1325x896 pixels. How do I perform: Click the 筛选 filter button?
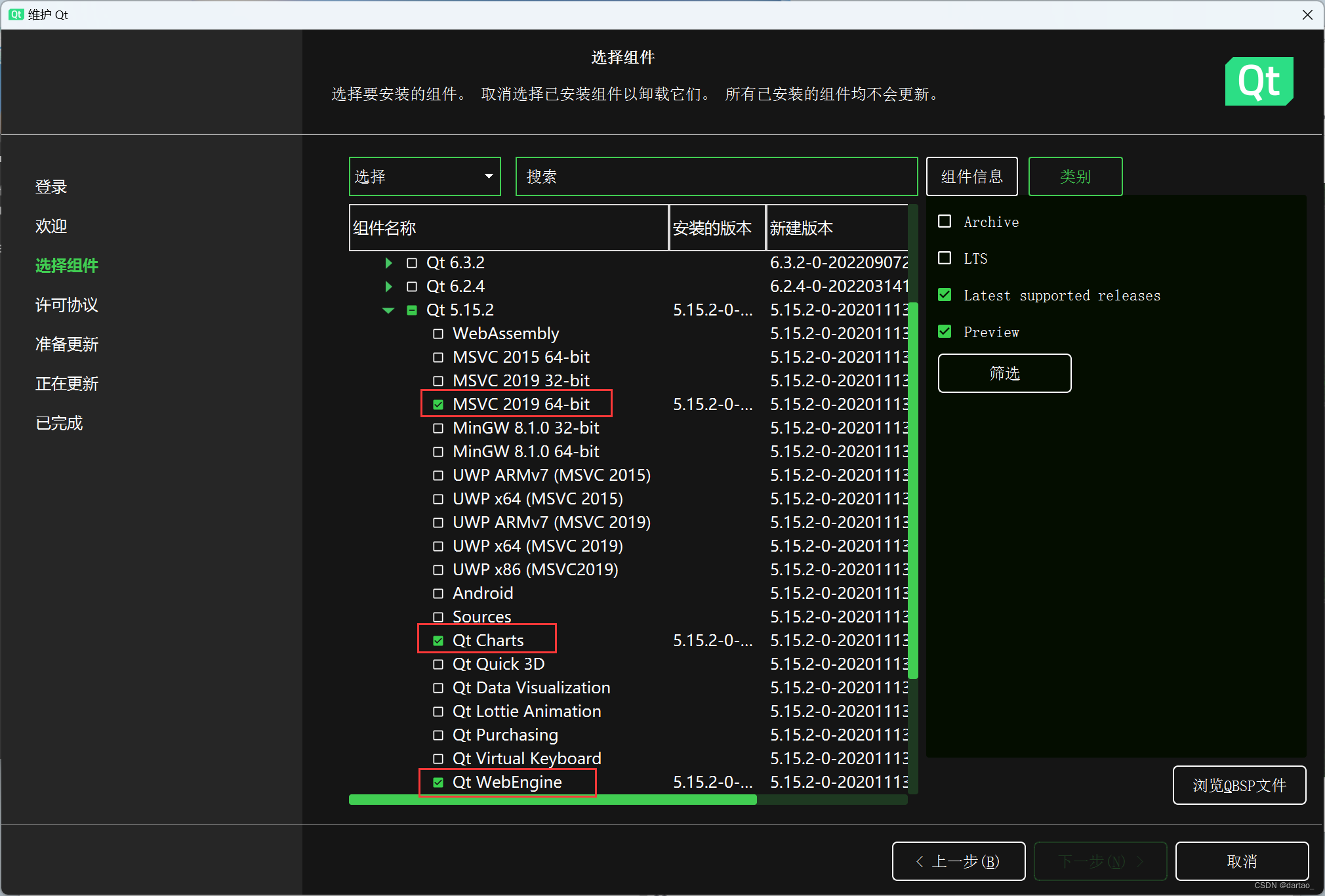(1004, 373)
